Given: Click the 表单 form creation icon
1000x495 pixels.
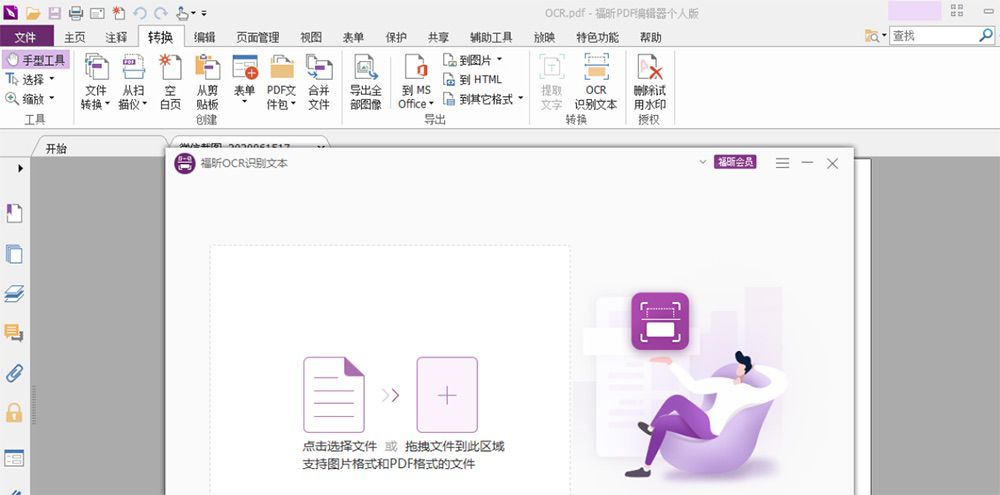Looking at the screenshot, I should pos(245,67).
